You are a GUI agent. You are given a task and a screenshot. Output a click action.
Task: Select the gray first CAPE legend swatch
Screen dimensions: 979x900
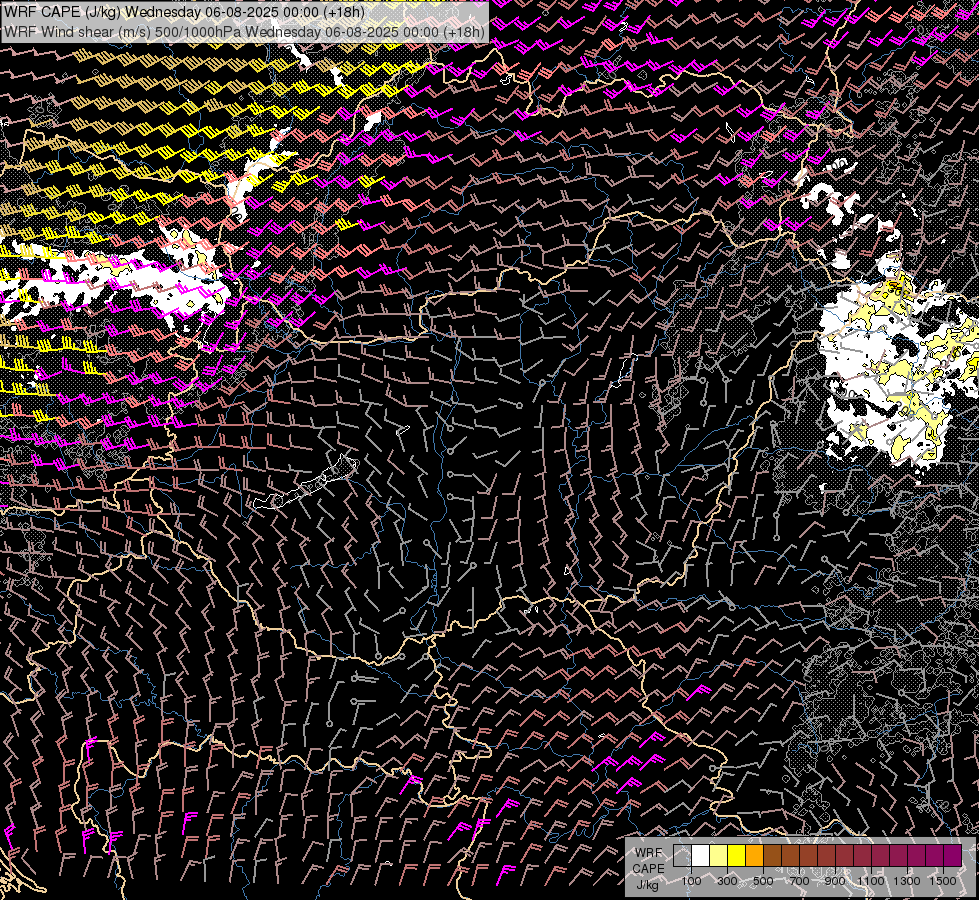coord(682,855)
